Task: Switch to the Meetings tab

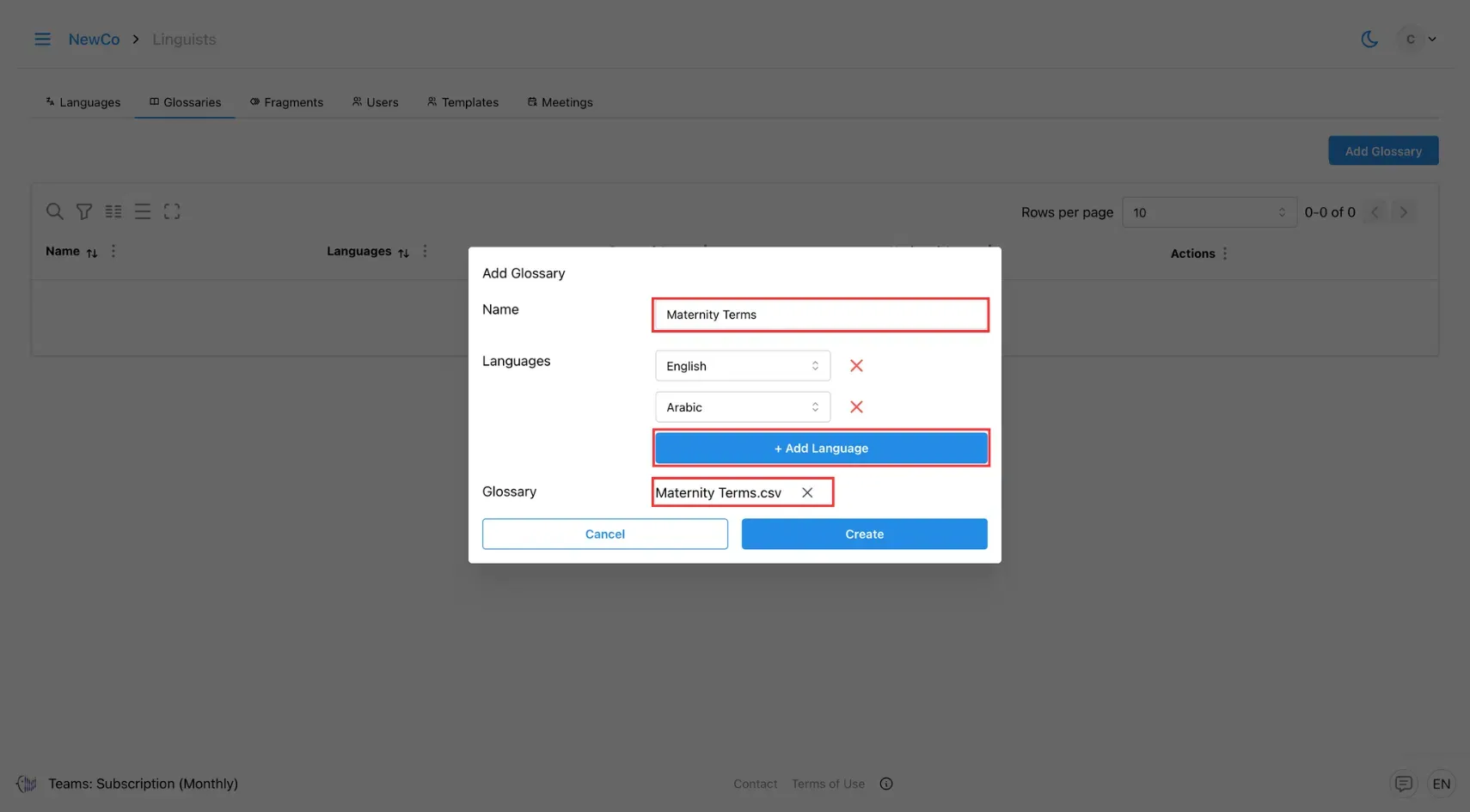Action: [x=560, y=102]
